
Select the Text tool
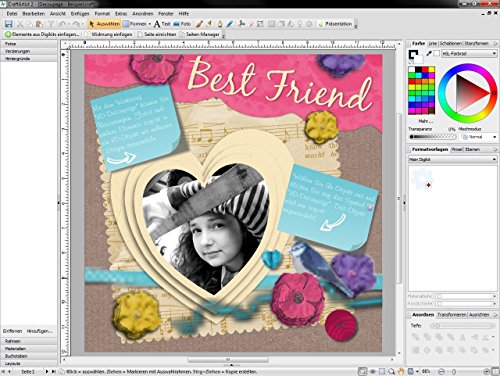(x=162, y=24)
